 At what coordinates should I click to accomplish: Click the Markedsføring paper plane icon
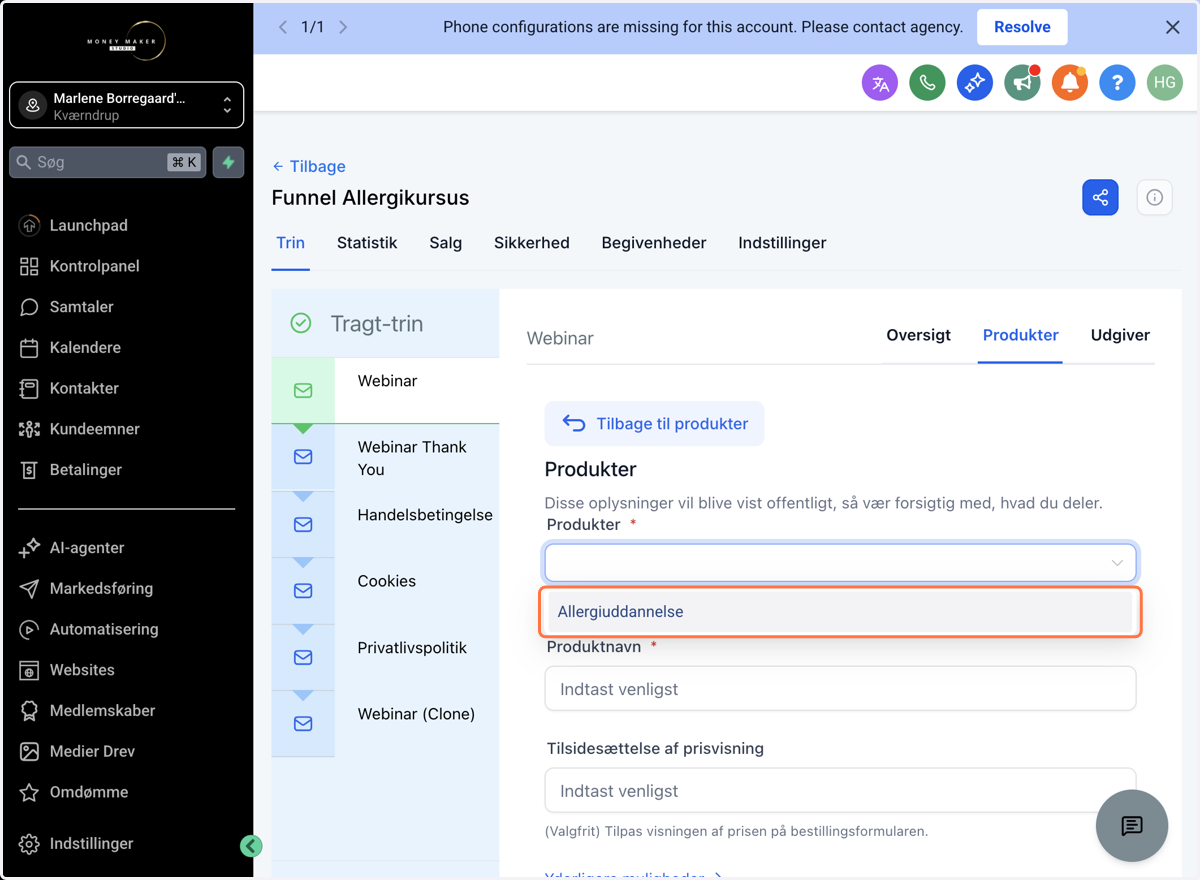tap(29, 589)
